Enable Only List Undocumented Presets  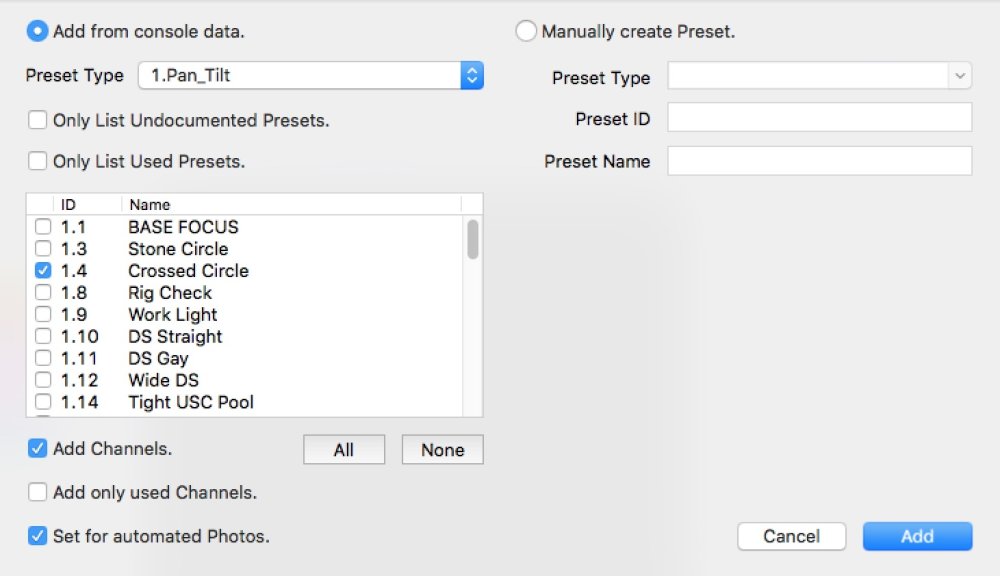click(x=37, y=118)
